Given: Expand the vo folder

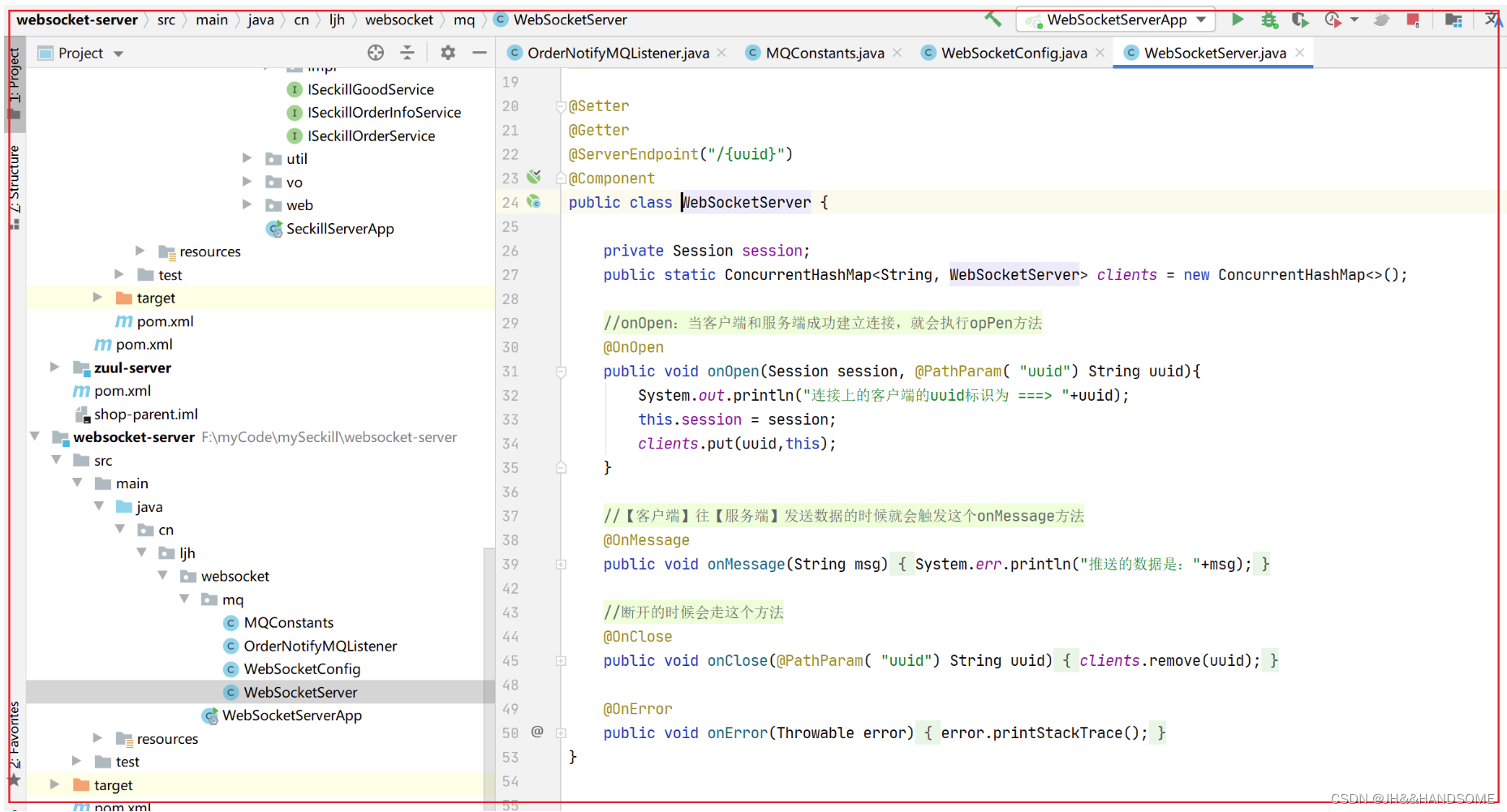Looking at the screenshot, I should click(x=248, y=182).
